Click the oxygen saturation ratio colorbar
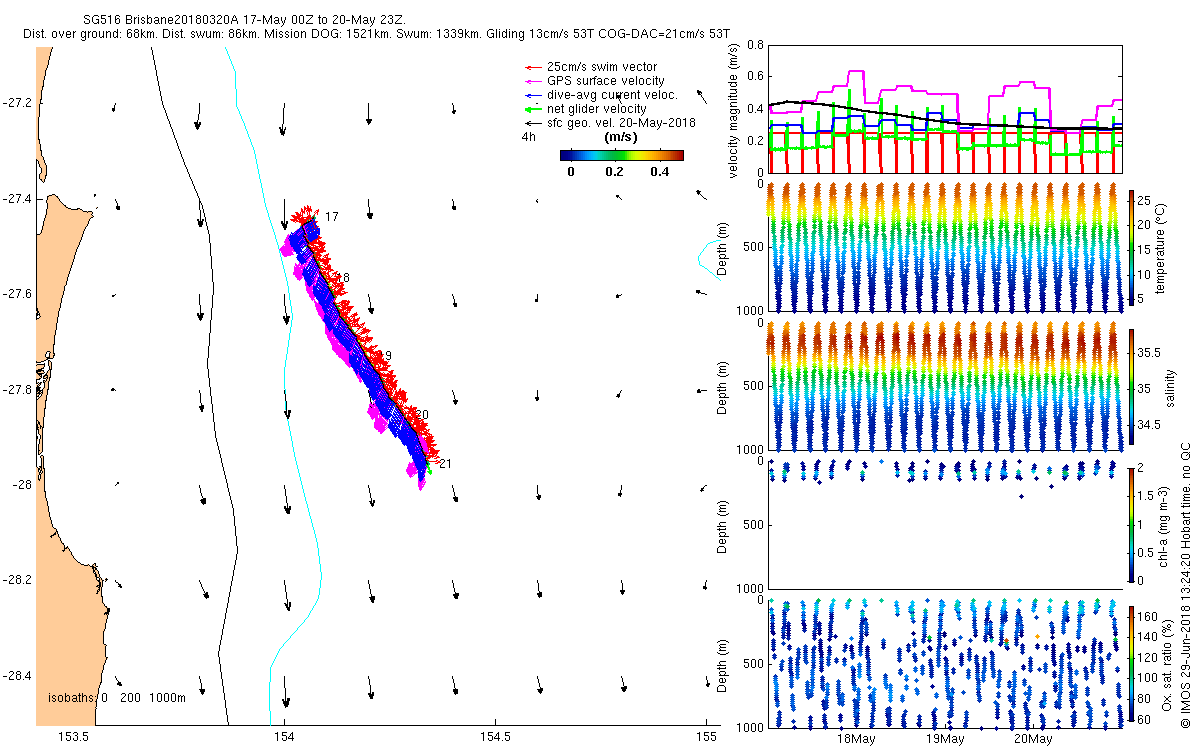 (x=1132, y=664)
